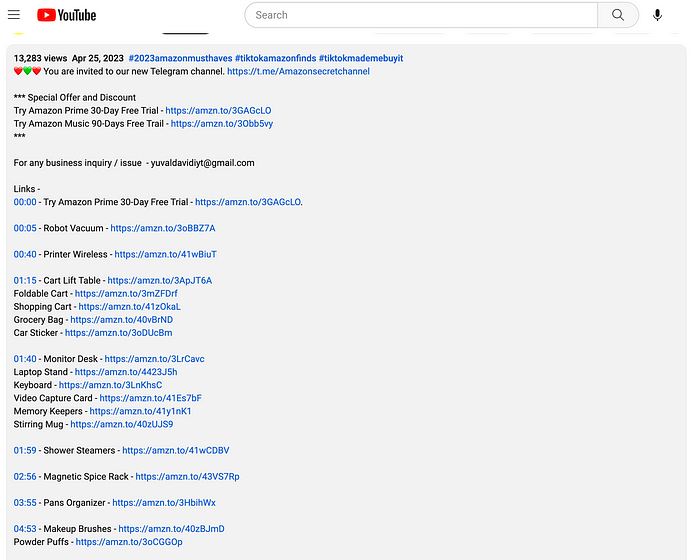The height and width of the screenshot is (560, 700).
Task: Focus the Search input field
Action: [421, 15]
